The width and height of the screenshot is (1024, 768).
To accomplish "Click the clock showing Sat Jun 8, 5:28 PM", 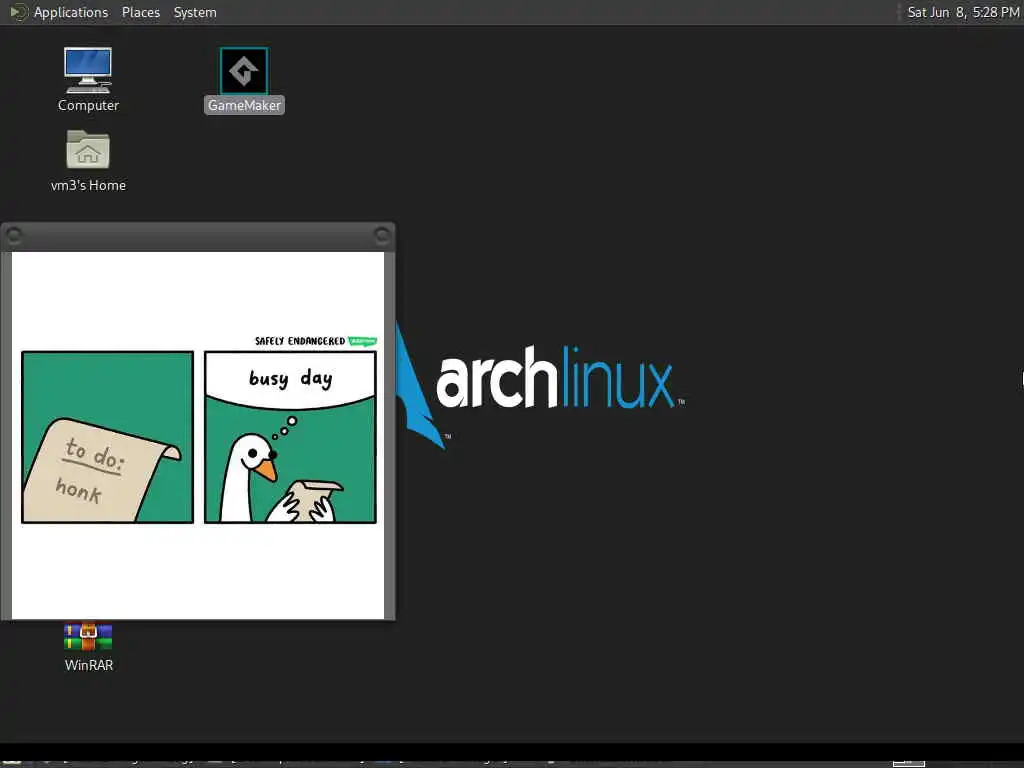I will (963, 12).
